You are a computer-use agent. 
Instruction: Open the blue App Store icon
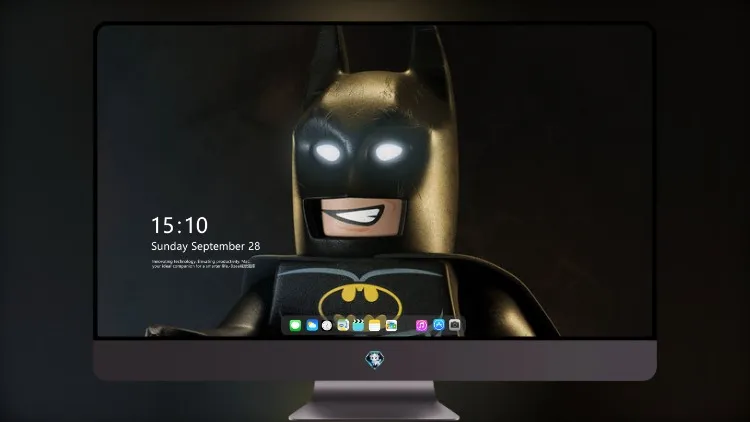point(439,325)
